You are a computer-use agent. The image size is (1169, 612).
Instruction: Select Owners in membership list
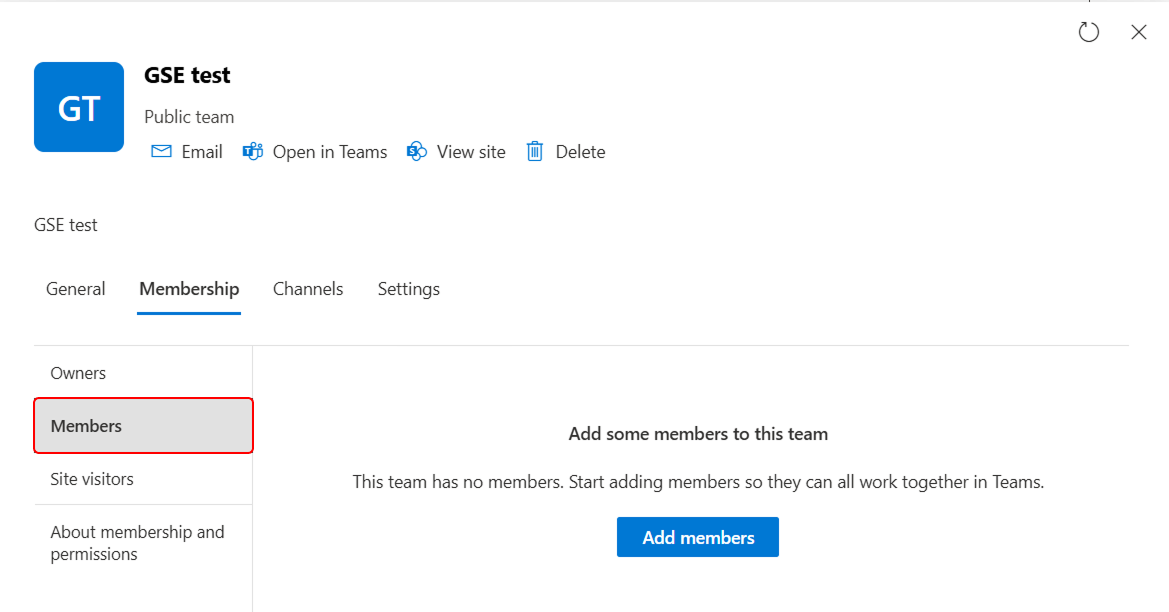pyautogui.click(x=143, y=373)
